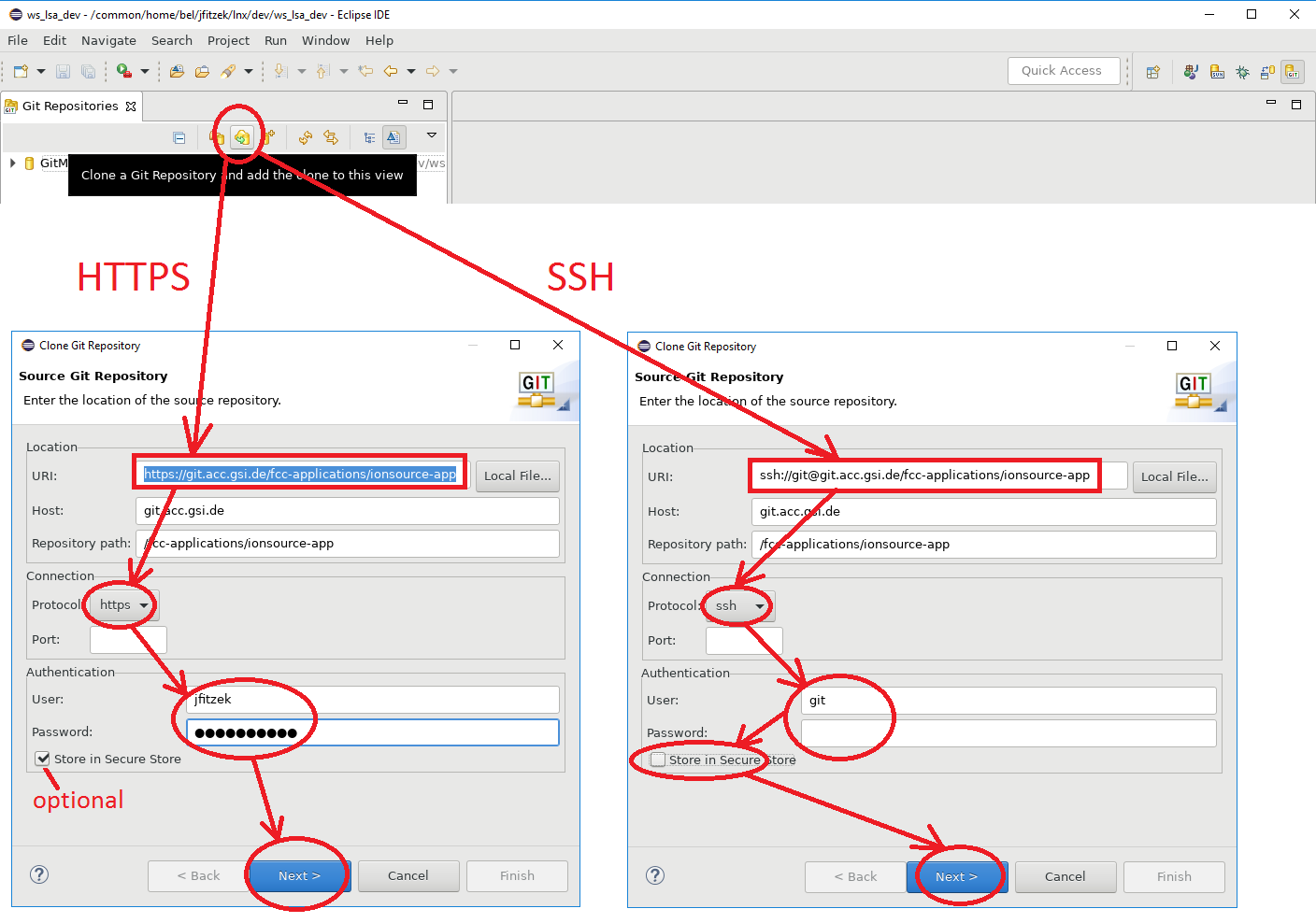Click help icon in https clone dialog
Screen dimensions: 1316x923
click(39, 874)
